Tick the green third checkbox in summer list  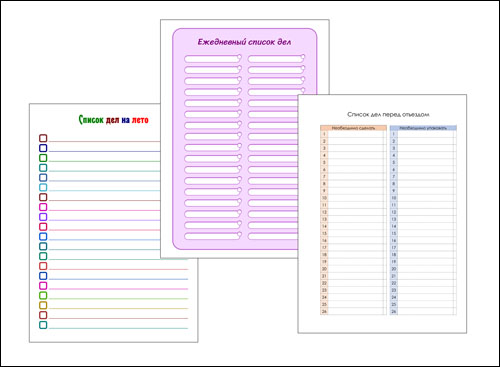coord(43,158)
